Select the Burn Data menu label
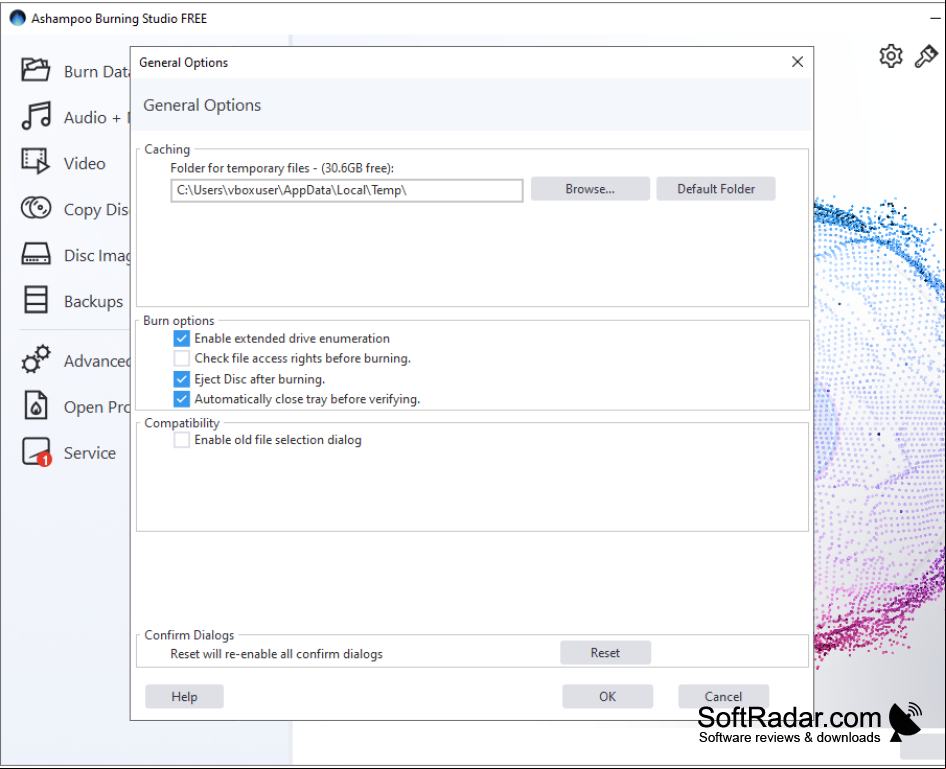The image size is (946, 769). coord(97,71)
